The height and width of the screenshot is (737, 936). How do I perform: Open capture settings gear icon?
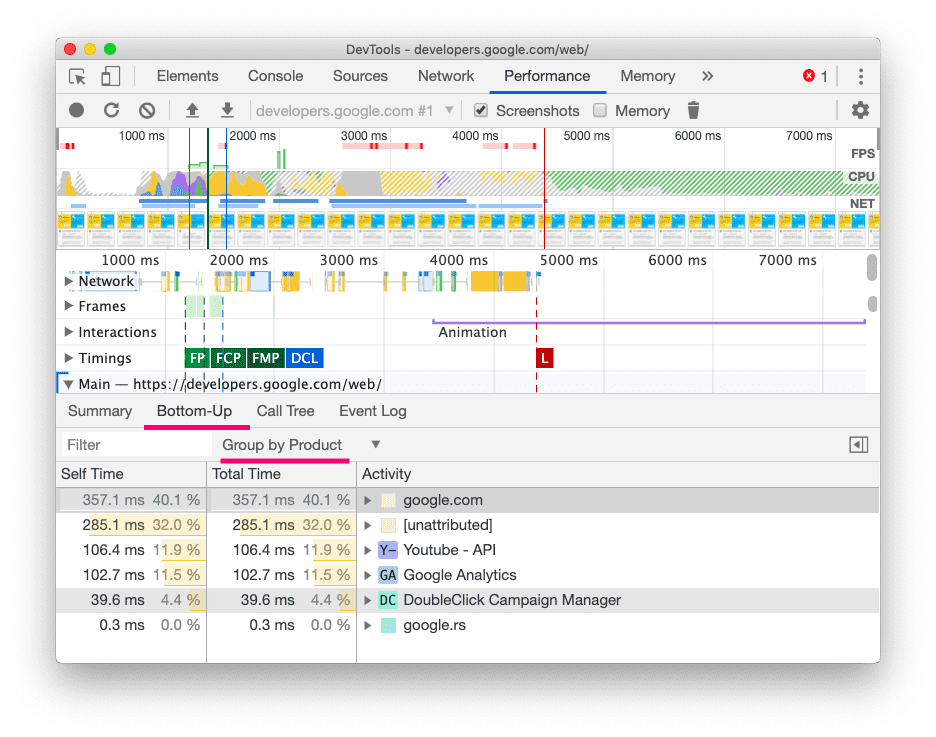tap(859, 111)
